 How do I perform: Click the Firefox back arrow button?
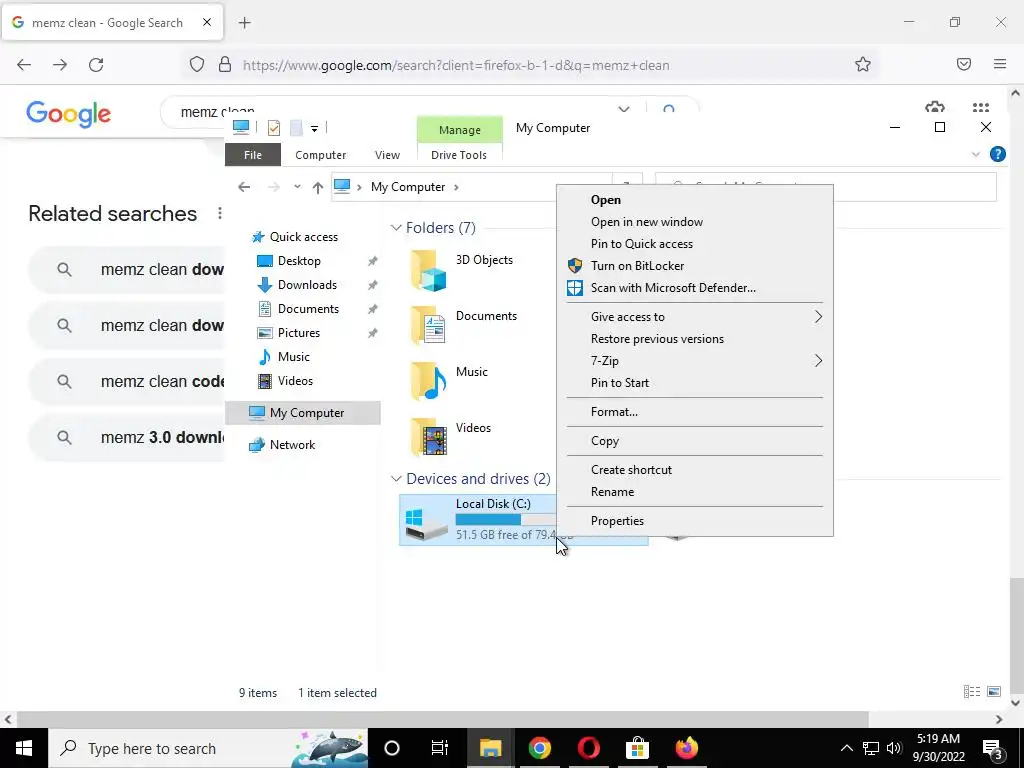[24, 65]
